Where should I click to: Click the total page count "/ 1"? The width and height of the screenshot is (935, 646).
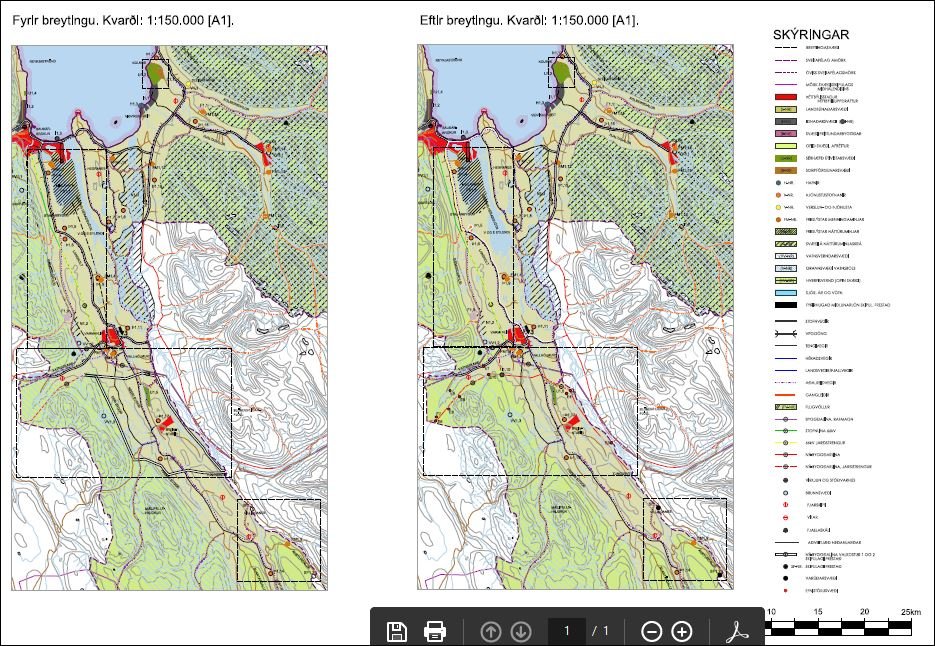(x=600, y=631)
